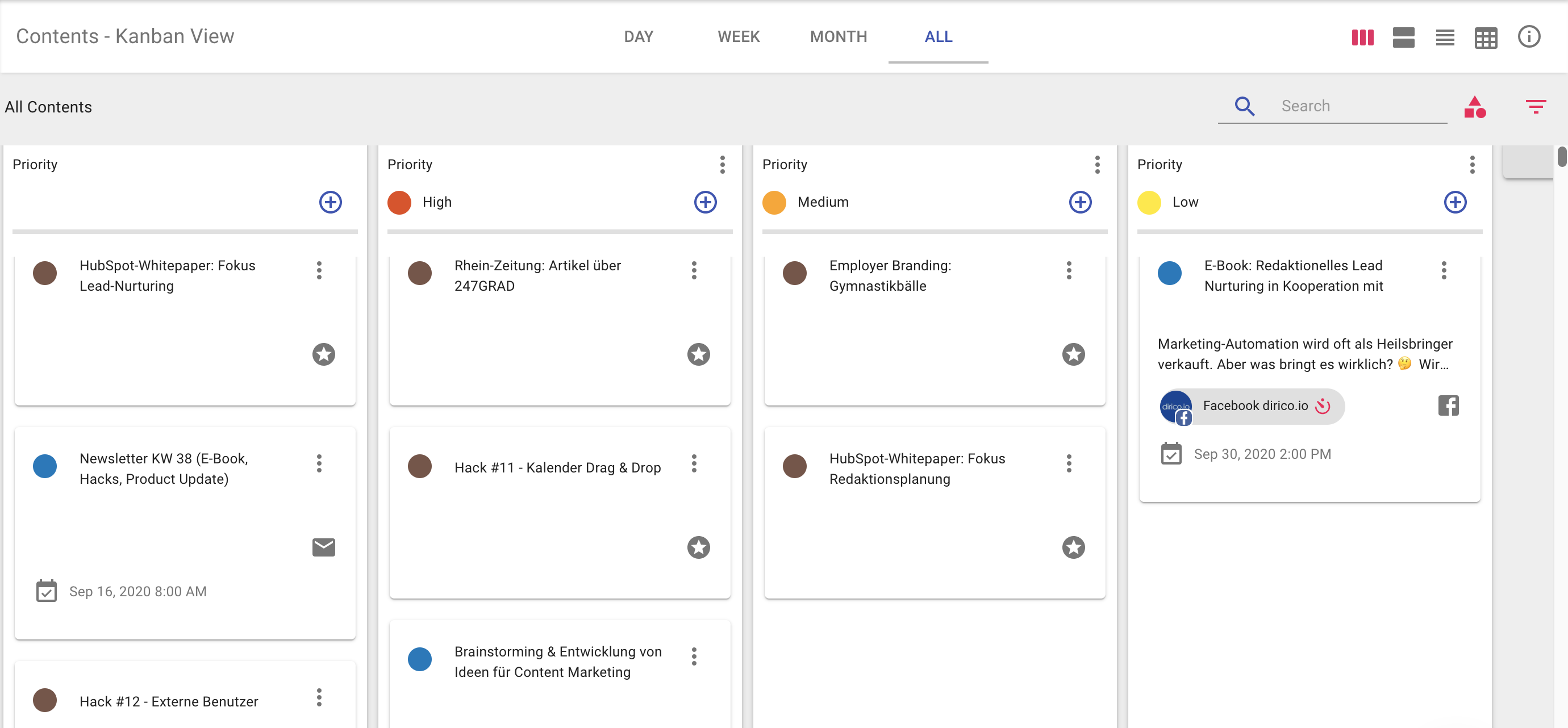Open Newsletter KW 38 card title
The width and height of the screenshot is (1568, 728).
click(164, 468)
